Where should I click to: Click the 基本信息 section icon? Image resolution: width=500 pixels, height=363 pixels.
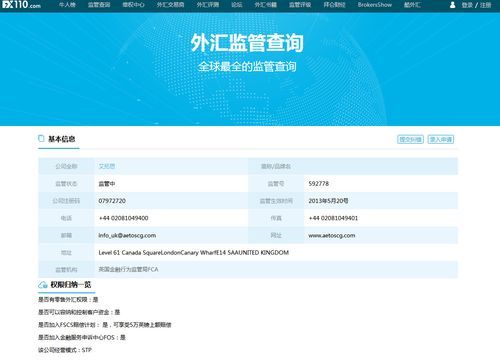click(41, 138)
